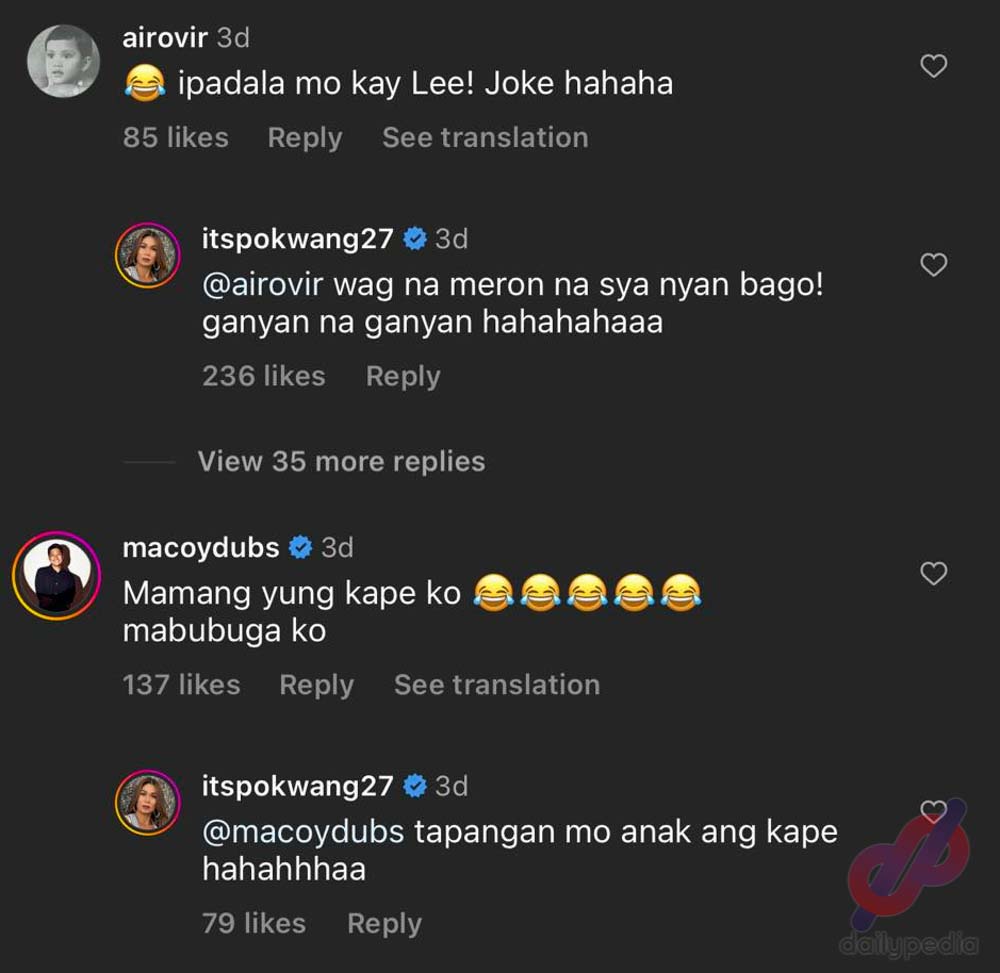See translation of airovir's comment
1000x973 pixels.
coord(485,138)
